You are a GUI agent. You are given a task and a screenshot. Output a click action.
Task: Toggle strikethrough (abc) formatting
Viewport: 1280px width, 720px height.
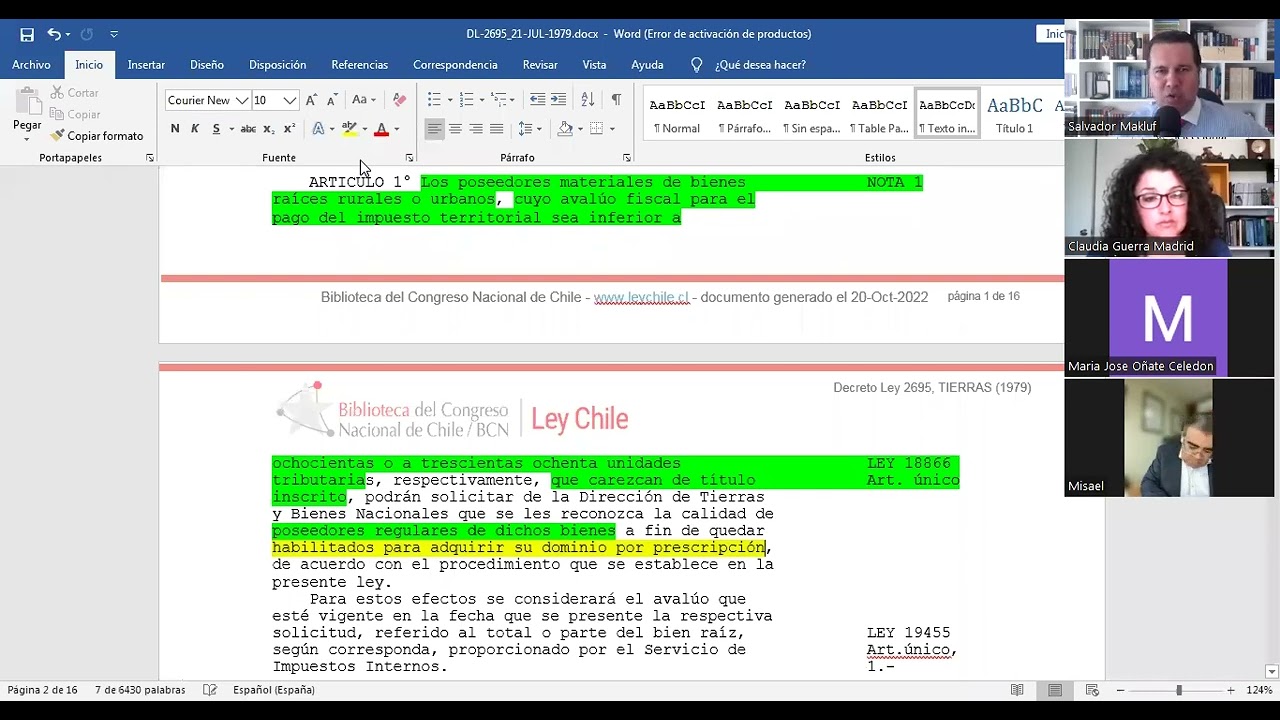click(x=248, y=129)
